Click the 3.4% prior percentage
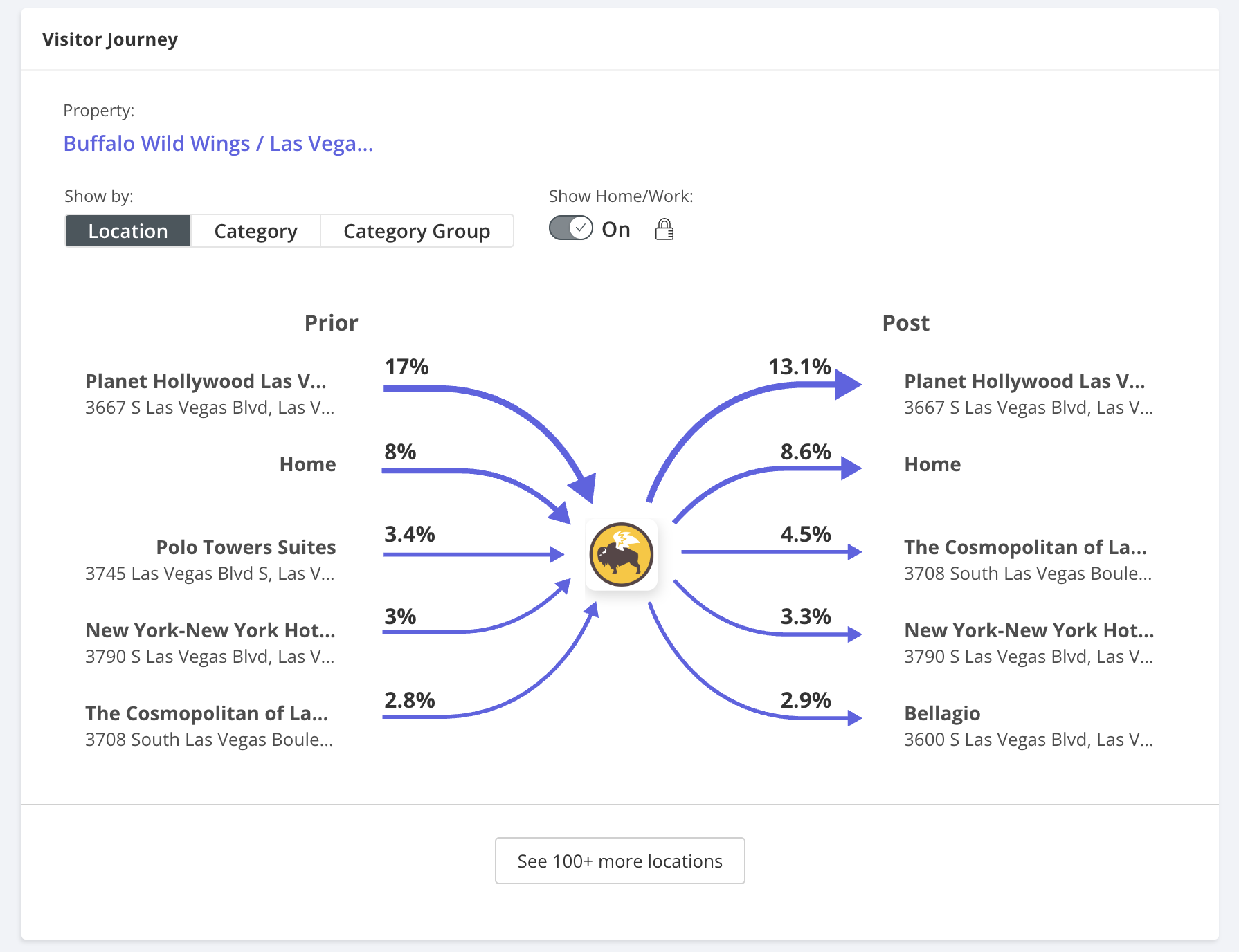1239x952 pixels. [409, 534]
